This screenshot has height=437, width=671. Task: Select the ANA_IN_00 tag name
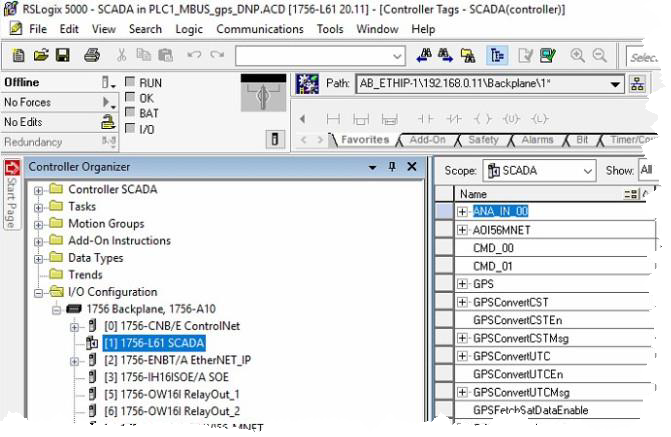point(500,211)
